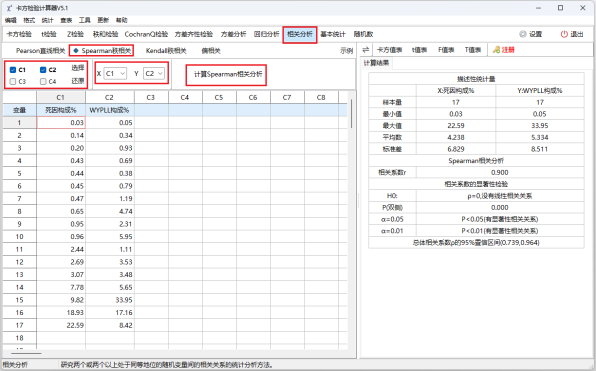Select the cell with value 17.16
The width and height of the screenshot is (596, 371).
pos(110,313)
